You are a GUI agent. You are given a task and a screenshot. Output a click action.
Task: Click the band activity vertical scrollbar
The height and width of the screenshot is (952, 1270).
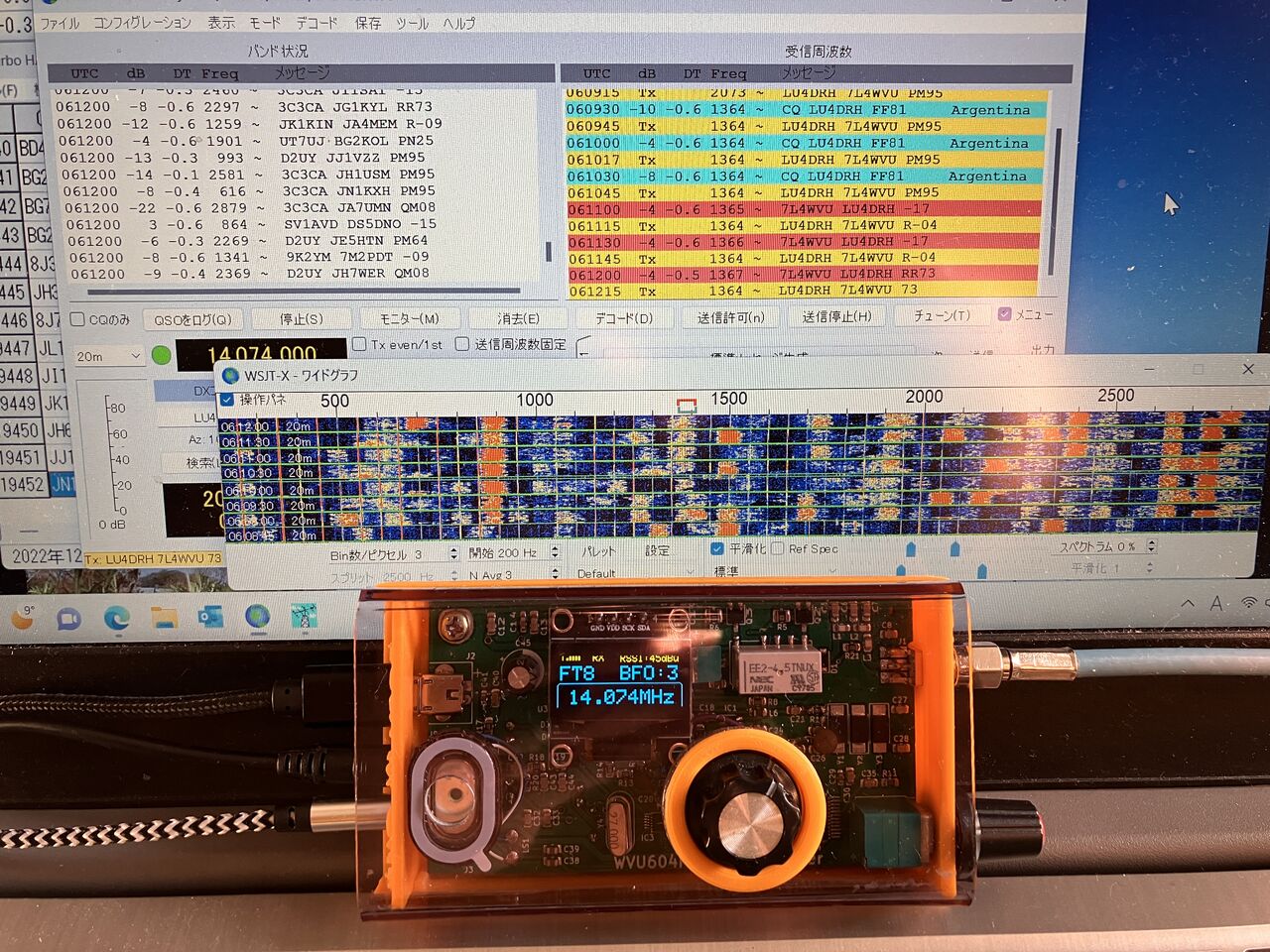click(x=548, y=251)
